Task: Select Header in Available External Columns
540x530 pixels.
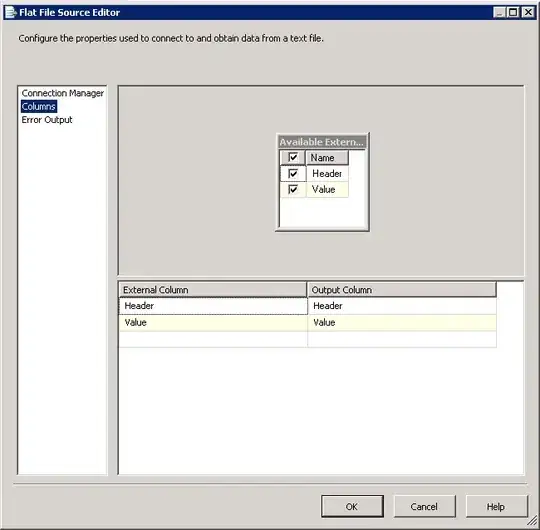Action: 327,174
